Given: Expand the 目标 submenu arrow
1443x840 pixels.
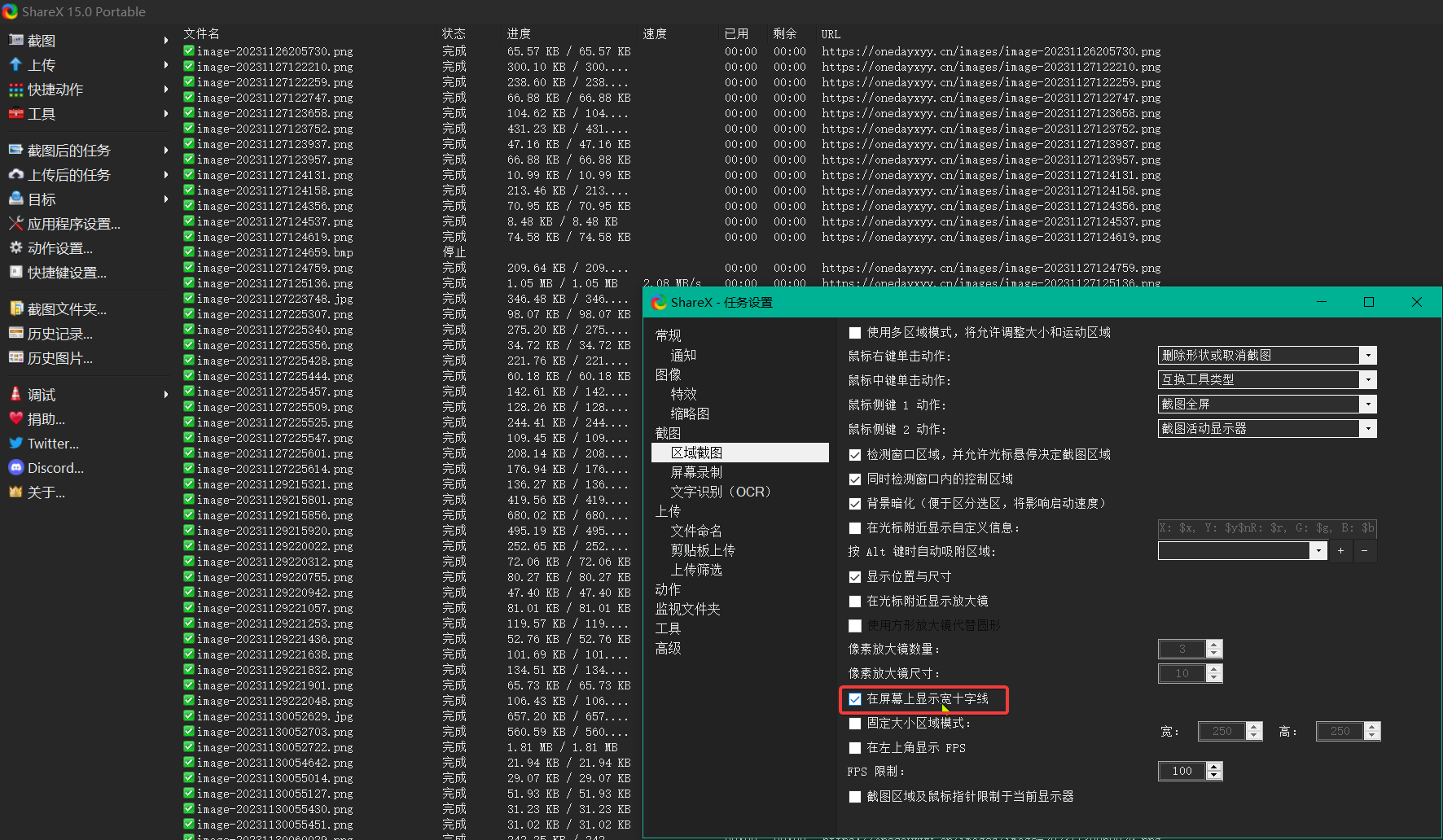Looking at the screenshot, I should pyautogui.click(x=166, y=199).
